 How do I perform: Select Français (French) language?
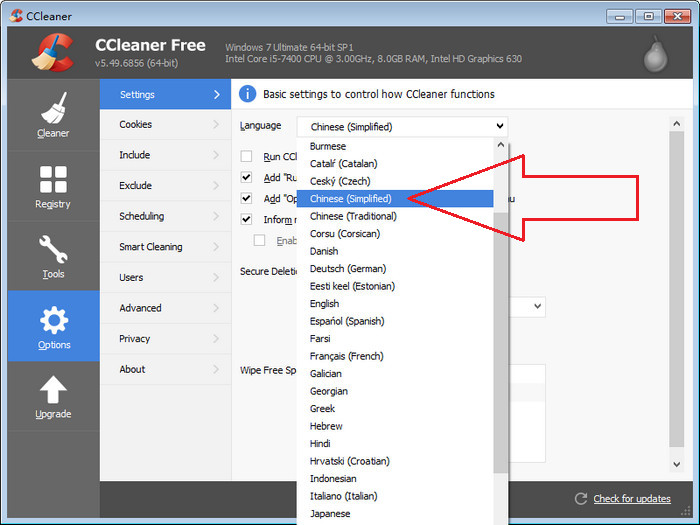pos(395,356)
